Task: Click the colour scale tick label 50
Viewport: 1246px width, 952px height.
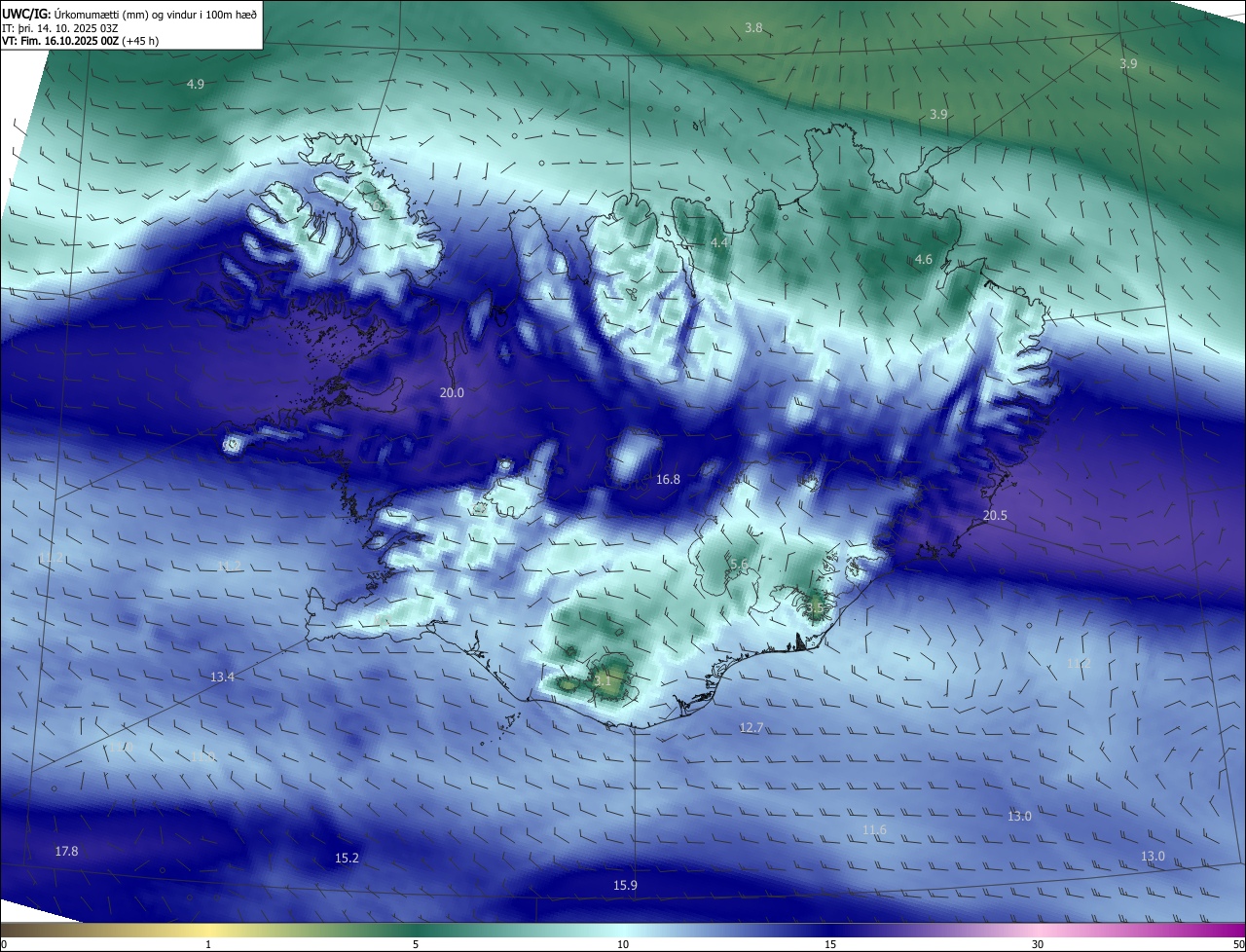Action: pos(1238,944)
